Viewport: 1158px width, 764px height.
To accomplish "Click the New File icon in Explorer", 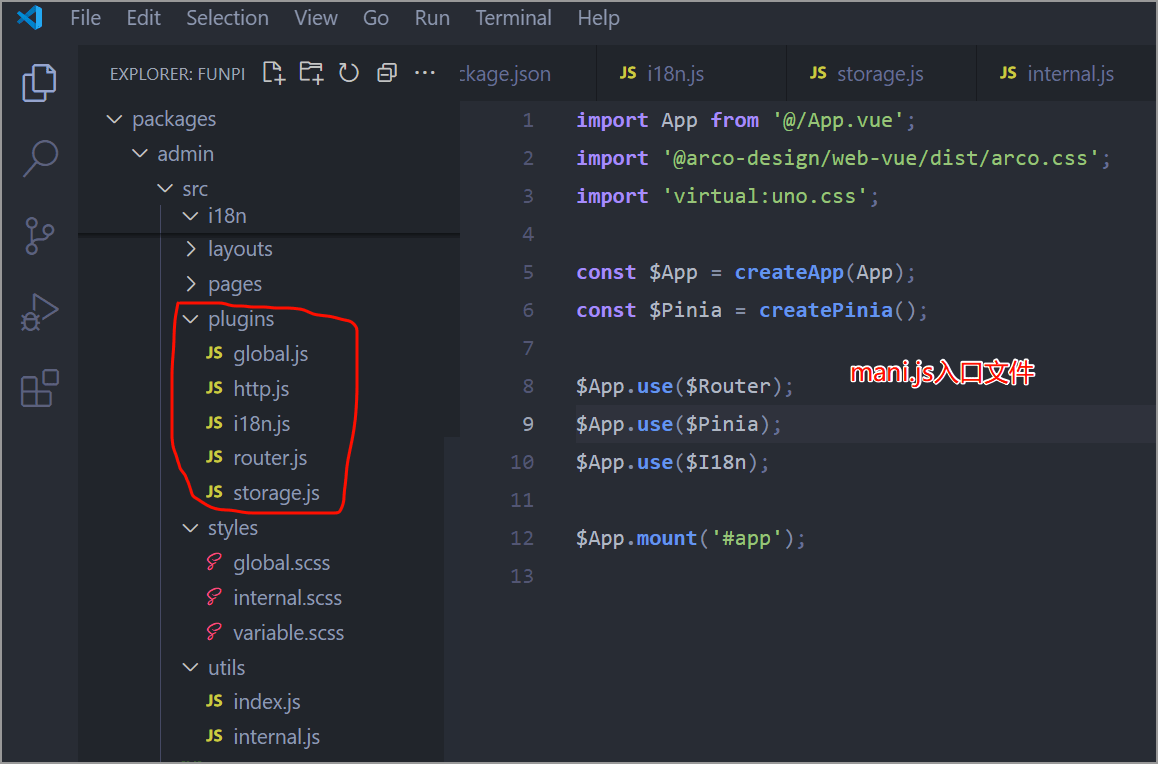I will click(x=274, y=73).
